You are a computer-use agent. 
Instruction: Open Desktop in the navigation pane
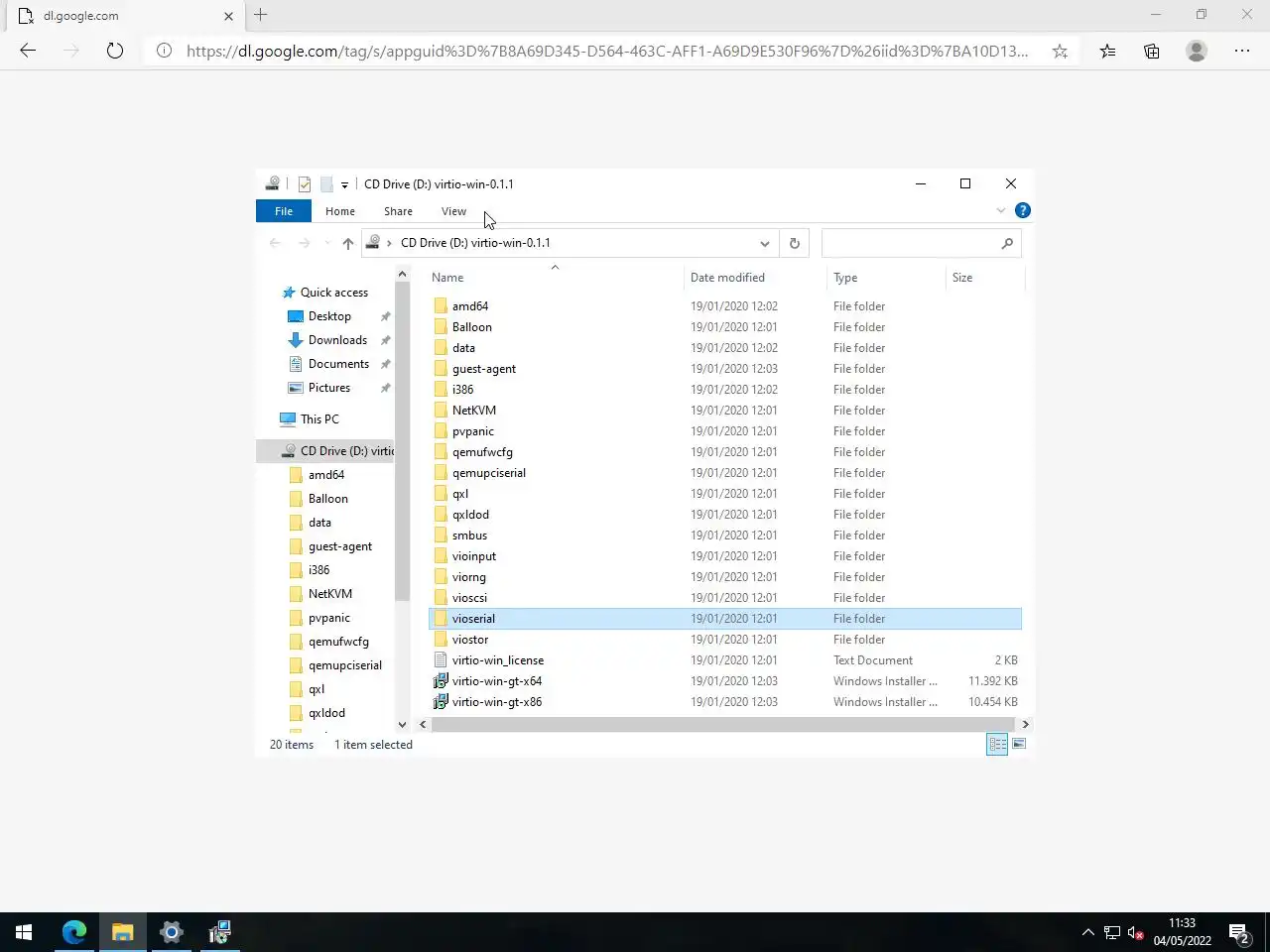[x=329, y=316]
